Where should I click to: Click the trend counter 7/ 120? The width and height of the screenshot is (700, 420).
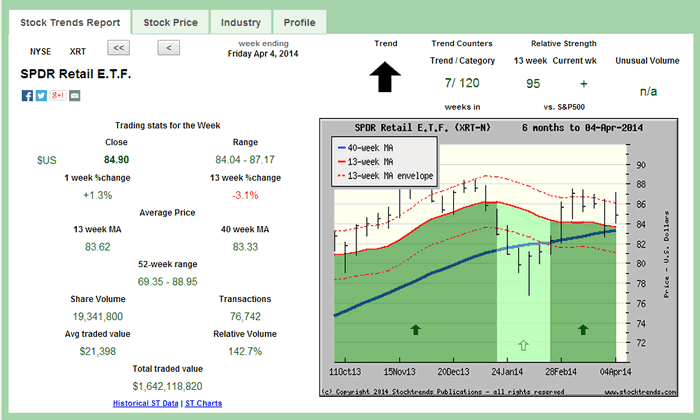click(462, 83)
